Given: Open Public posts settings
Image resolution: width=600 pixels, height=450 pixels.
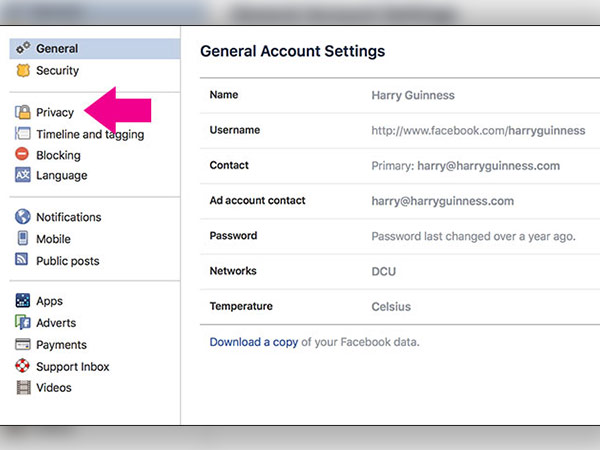Looking at the screenshot, I should pos(68,261).
